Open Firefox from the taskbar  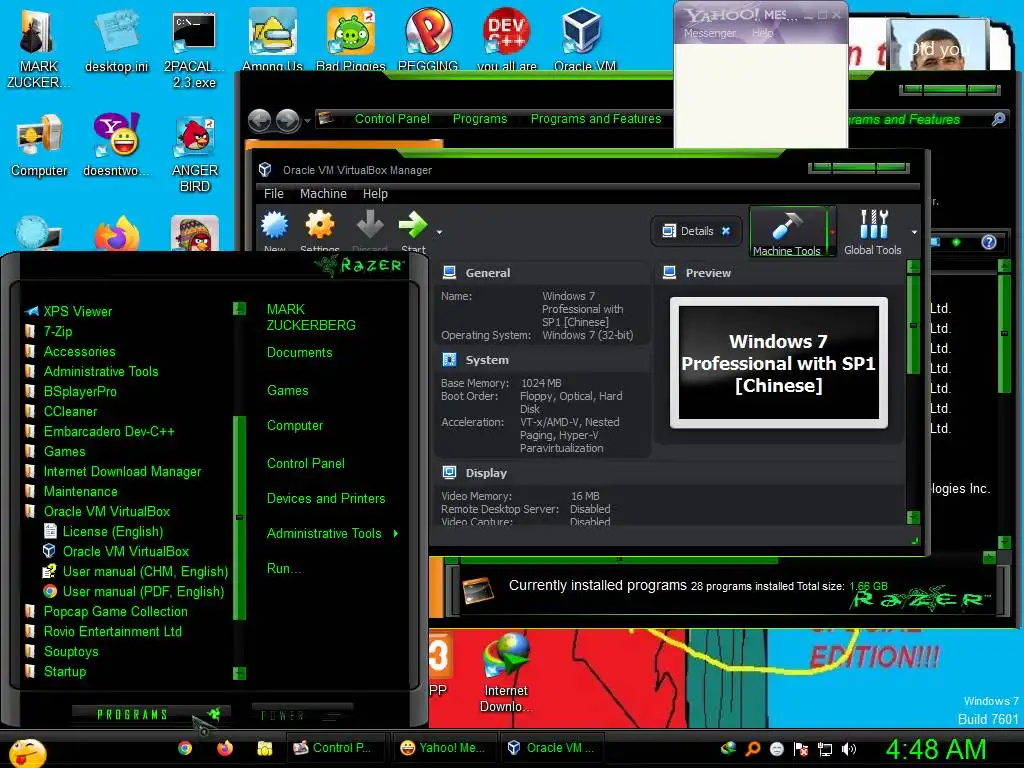[225, 748]
